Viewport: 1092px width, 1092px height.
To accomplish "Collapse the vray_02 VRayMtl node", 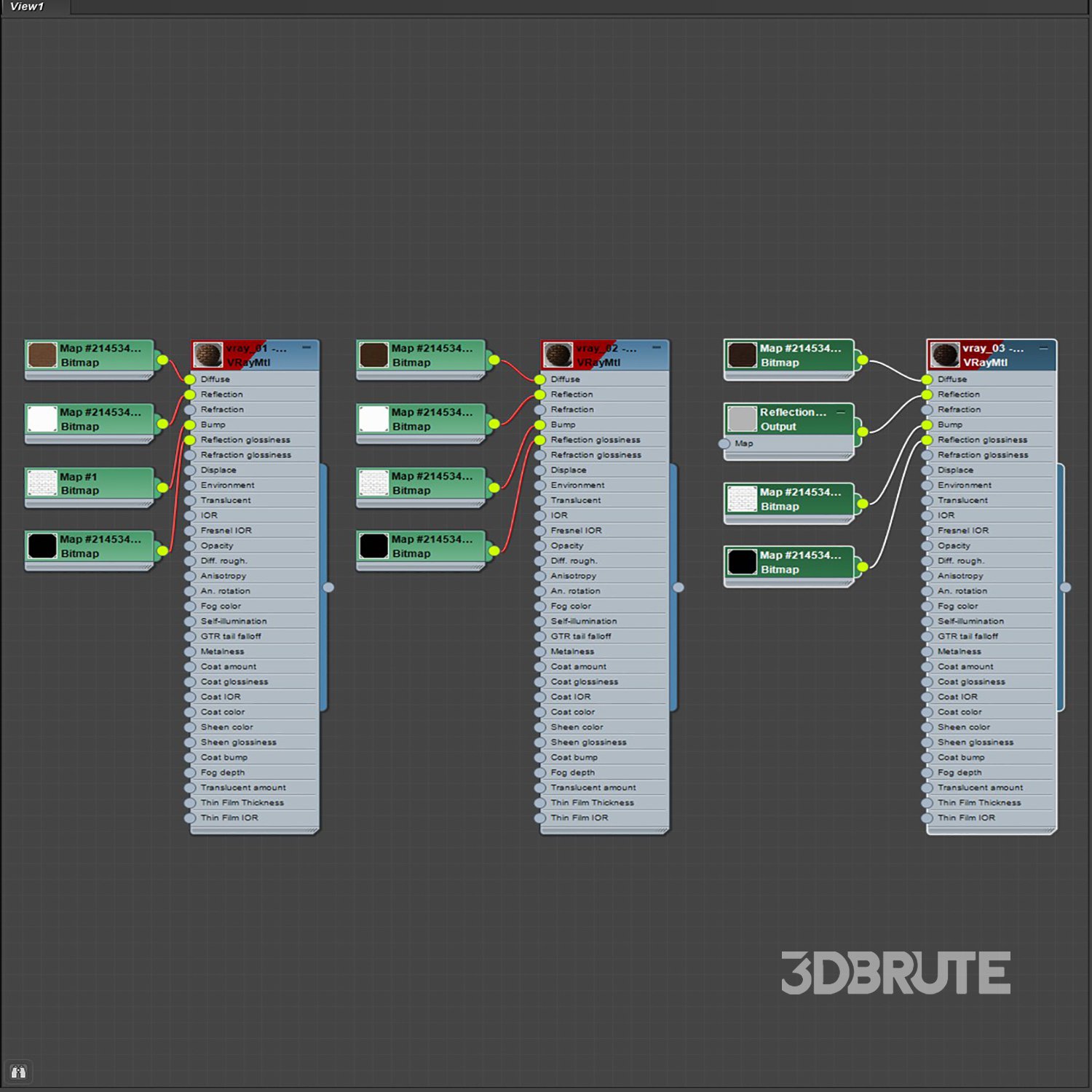I will 657,348.
